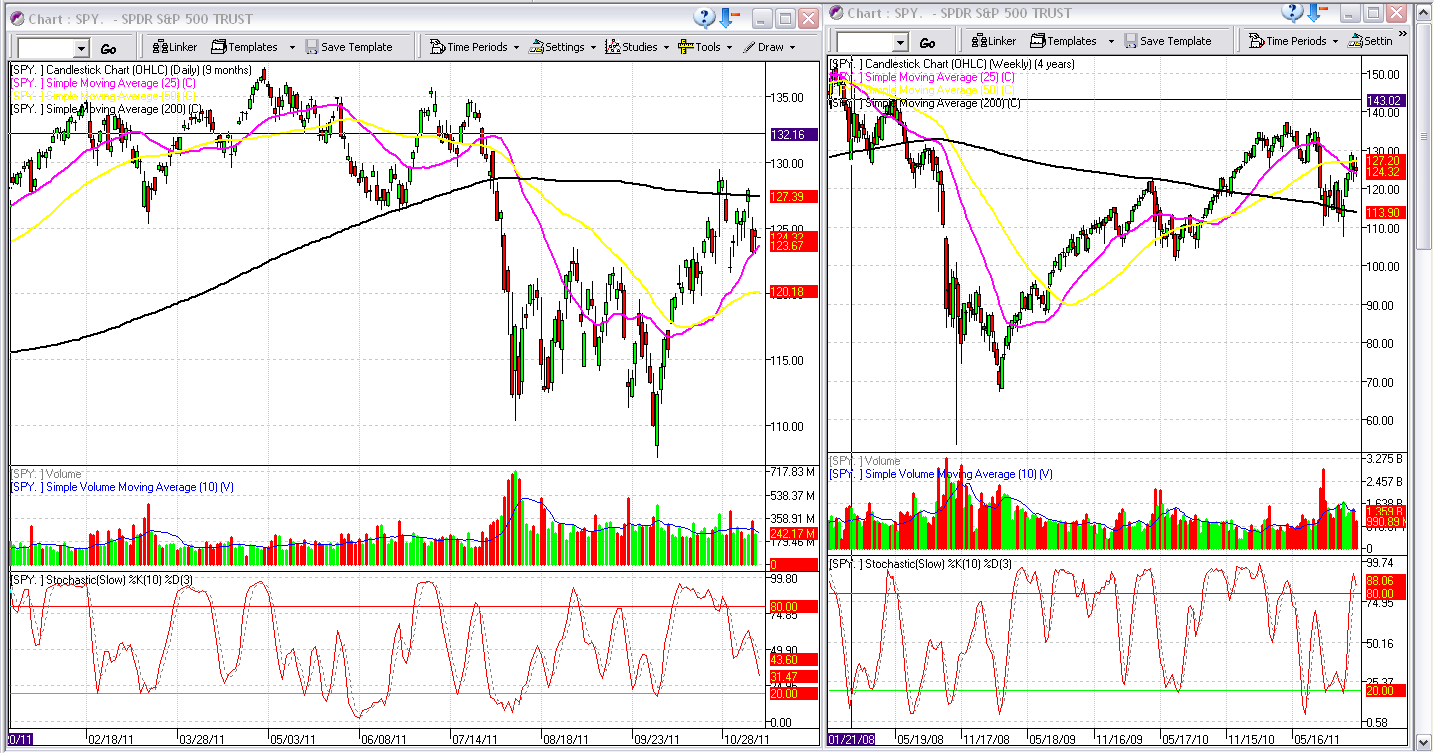
Task: Click the Studies icon in the daily chart
Action: click(x=613, y=47)
